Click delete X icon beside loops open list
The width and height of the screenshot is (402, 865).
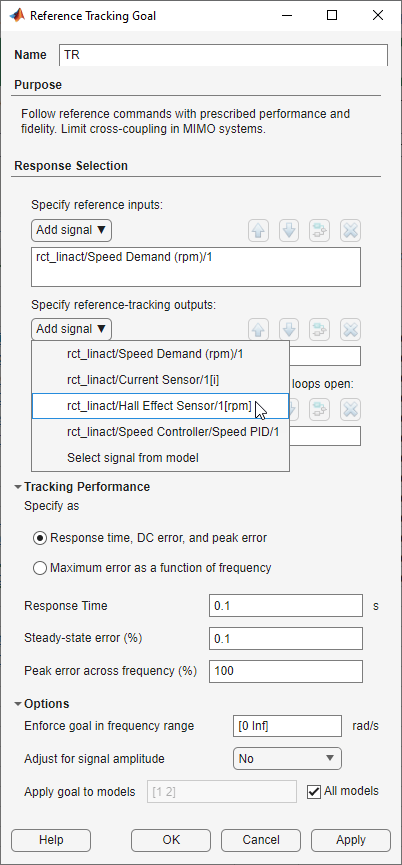350,409
